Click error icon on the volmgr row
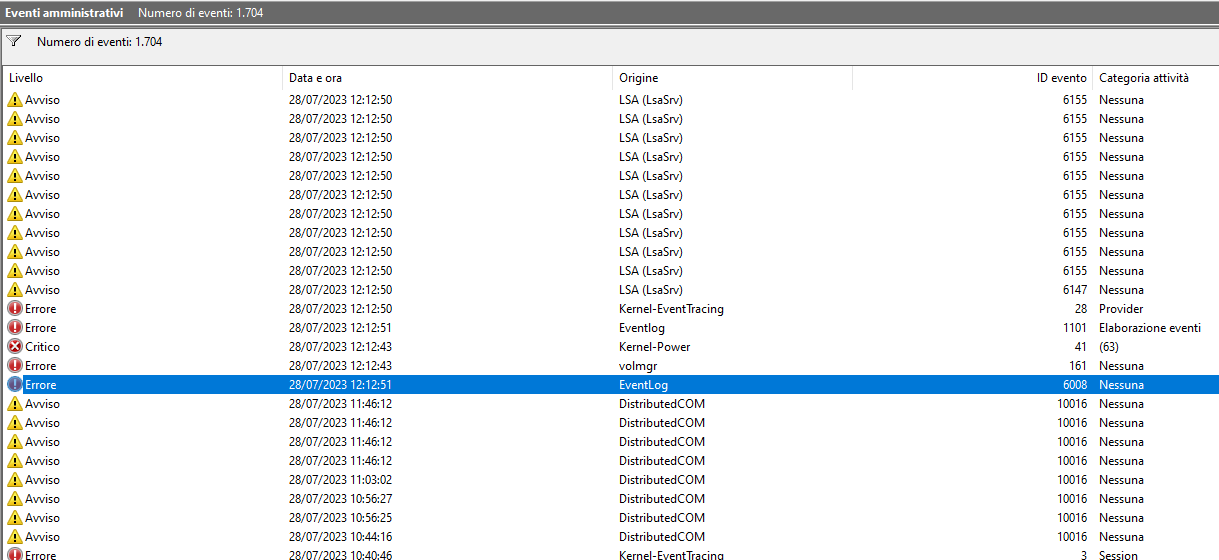This screenshot has height=560, width=1219. click(15, 366)
